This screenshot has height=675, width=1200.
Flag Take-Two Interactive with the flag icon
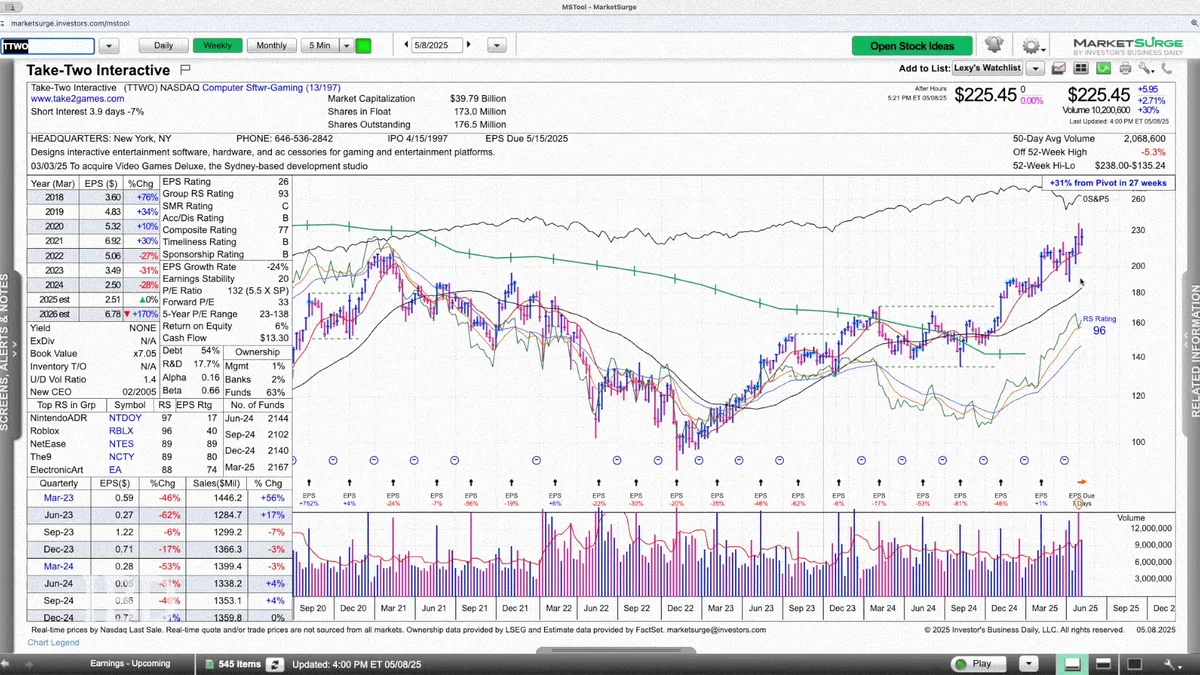pos(185,70)
